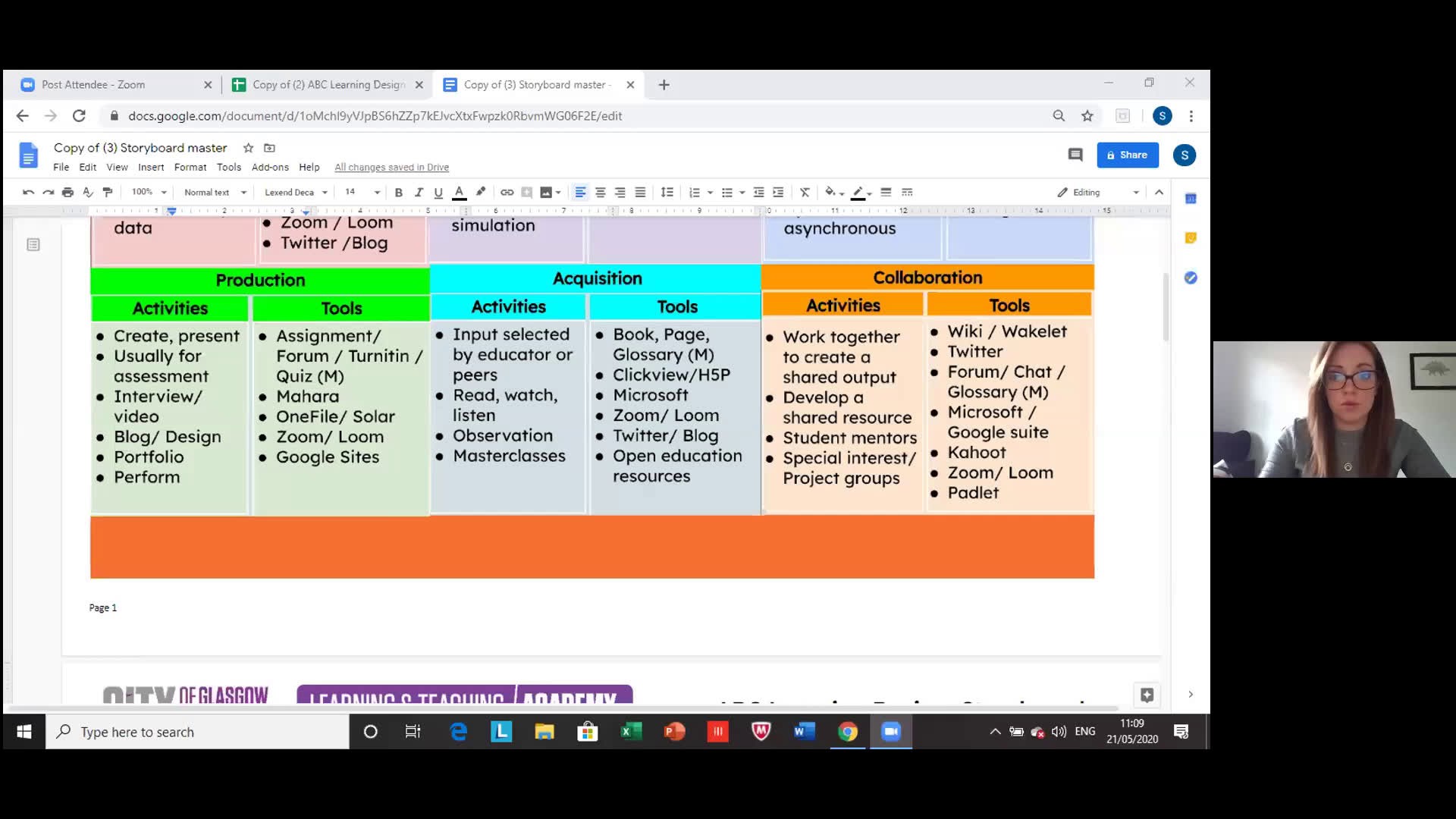The height and width of the screenshot is (819, 1456).
Task: Click clear formatting icon
Action: (805, 193)
